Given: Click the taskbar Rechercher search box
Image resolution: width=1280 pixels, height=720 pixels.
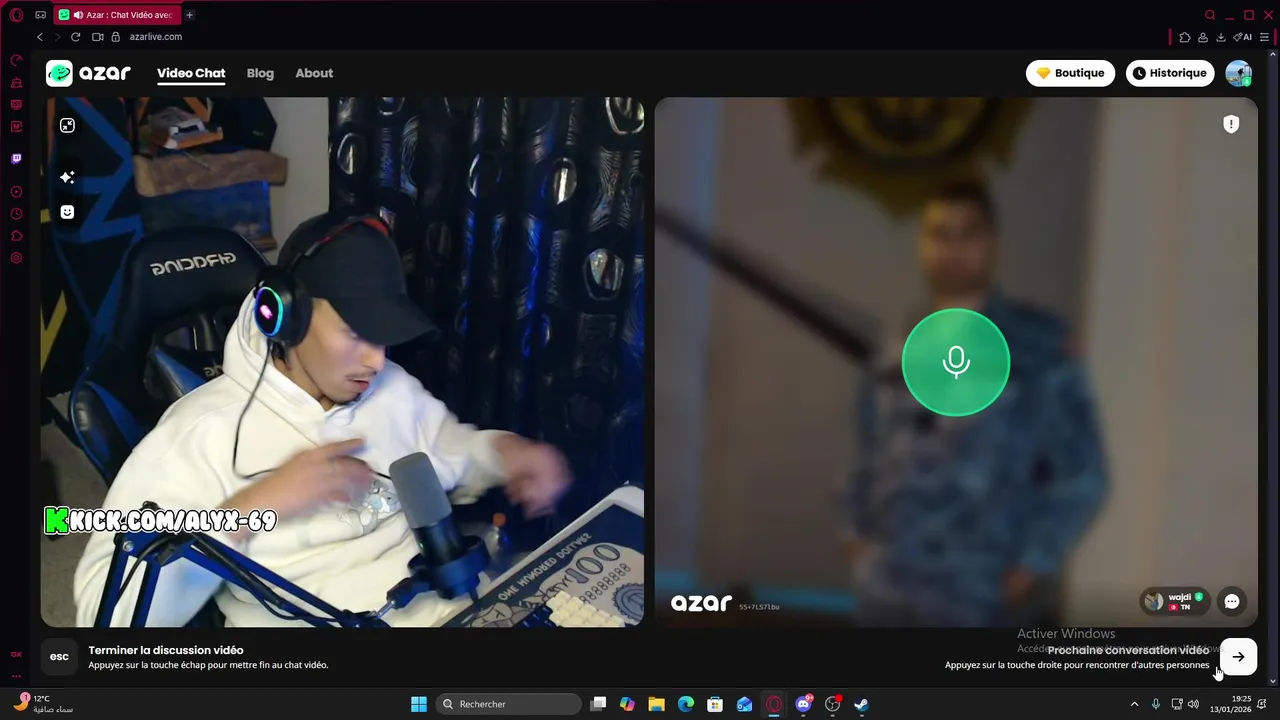Looking at the screenshot, I should coord(510,704).
